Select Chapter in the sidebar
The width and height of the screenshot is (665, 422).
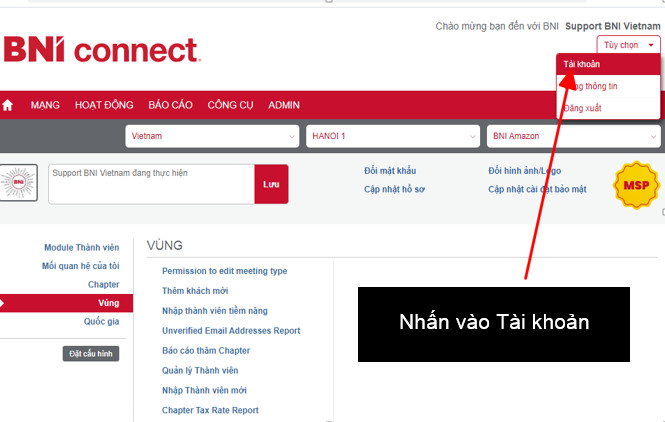click(103, 285)
